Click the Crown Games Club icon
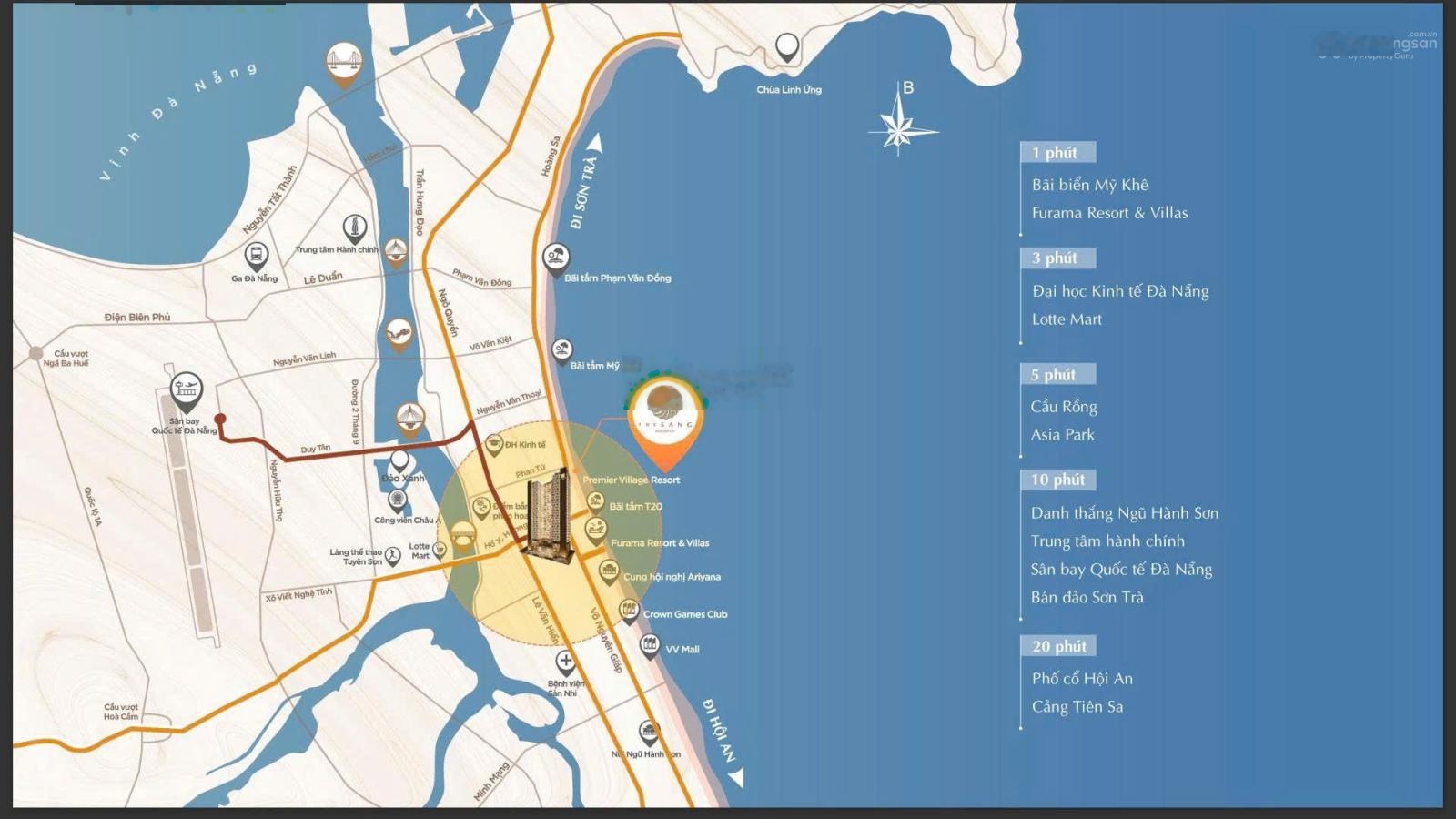Screen dimensions: 1456x819 click(628, 610)
